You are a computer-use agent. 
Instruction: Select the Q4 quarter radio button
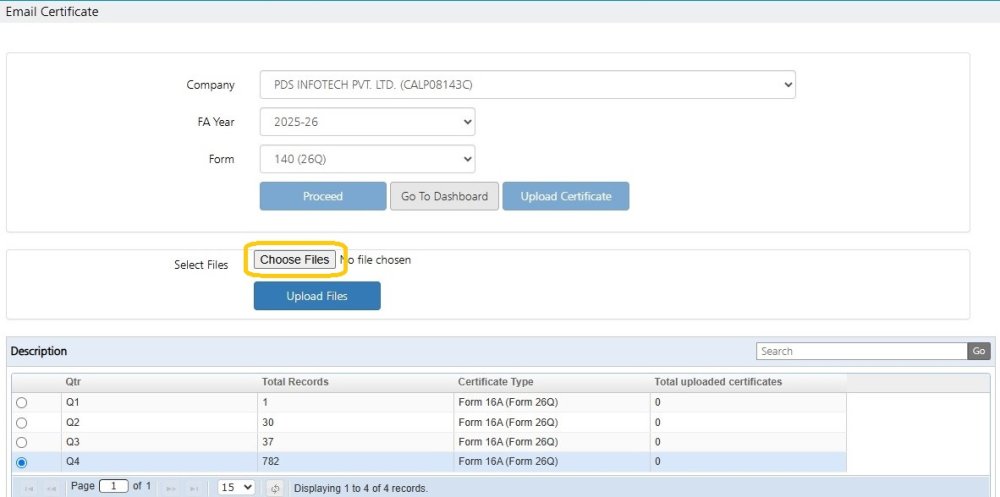tap(22, 463)
